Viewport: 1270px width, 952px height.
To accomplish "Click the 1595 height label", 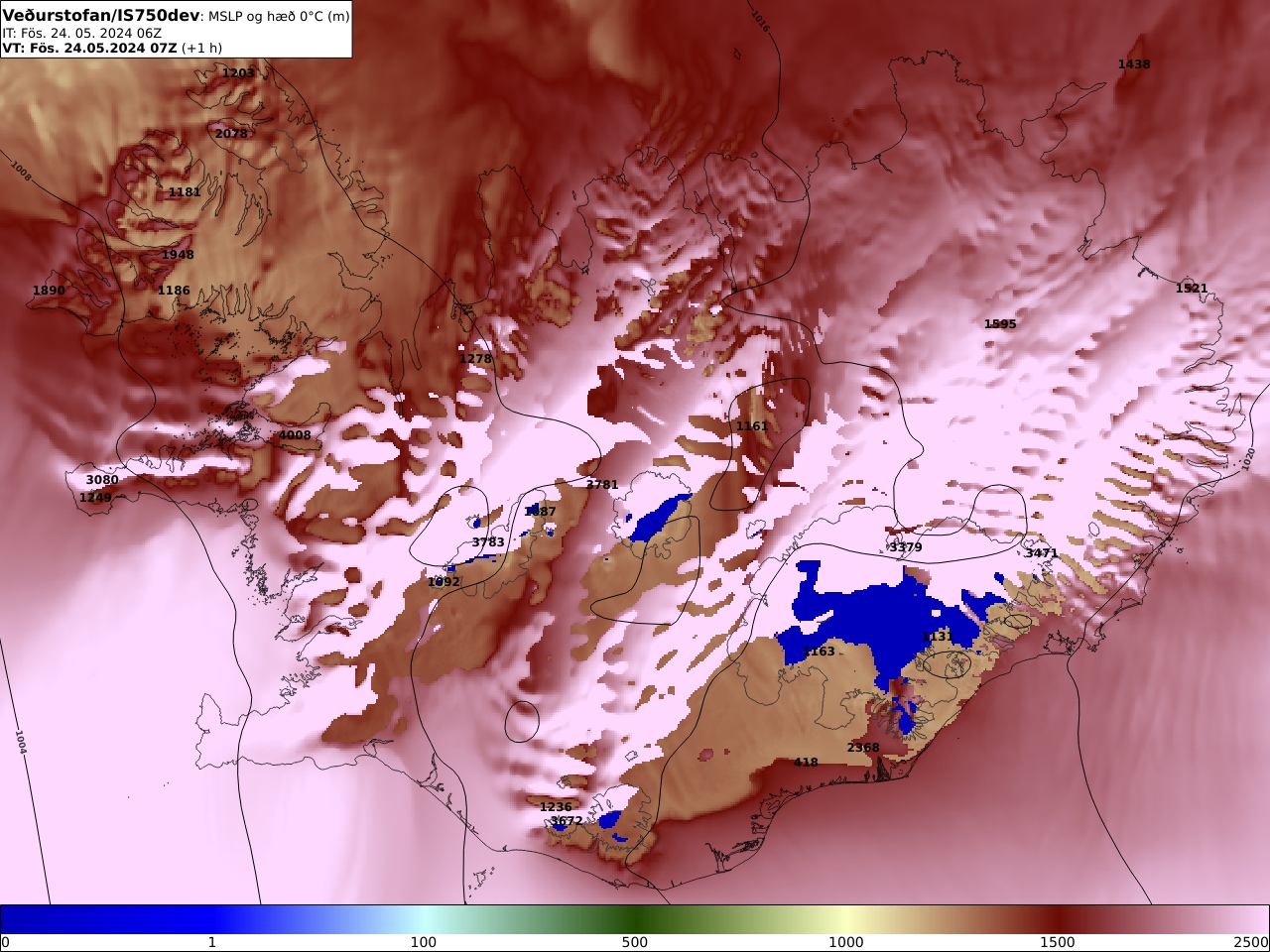I will click(1000, 324).
